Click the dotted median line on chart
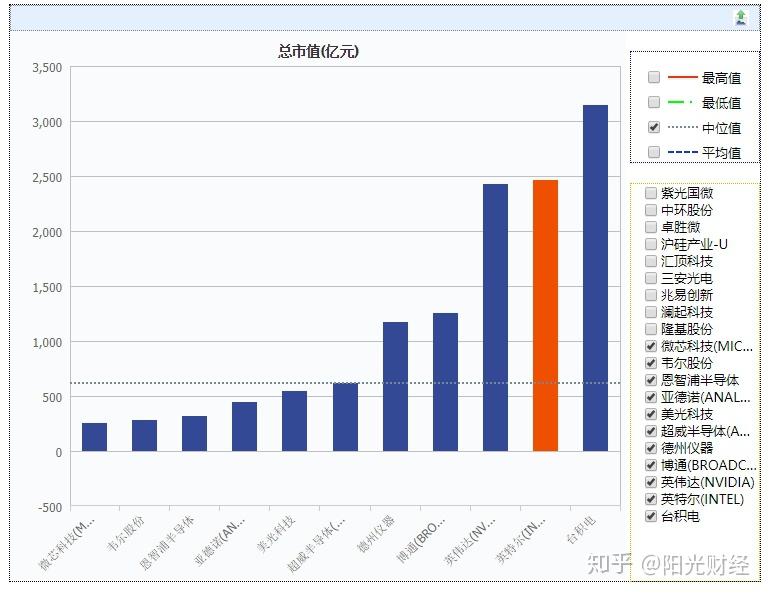The image size is (769, 596). 345,383
